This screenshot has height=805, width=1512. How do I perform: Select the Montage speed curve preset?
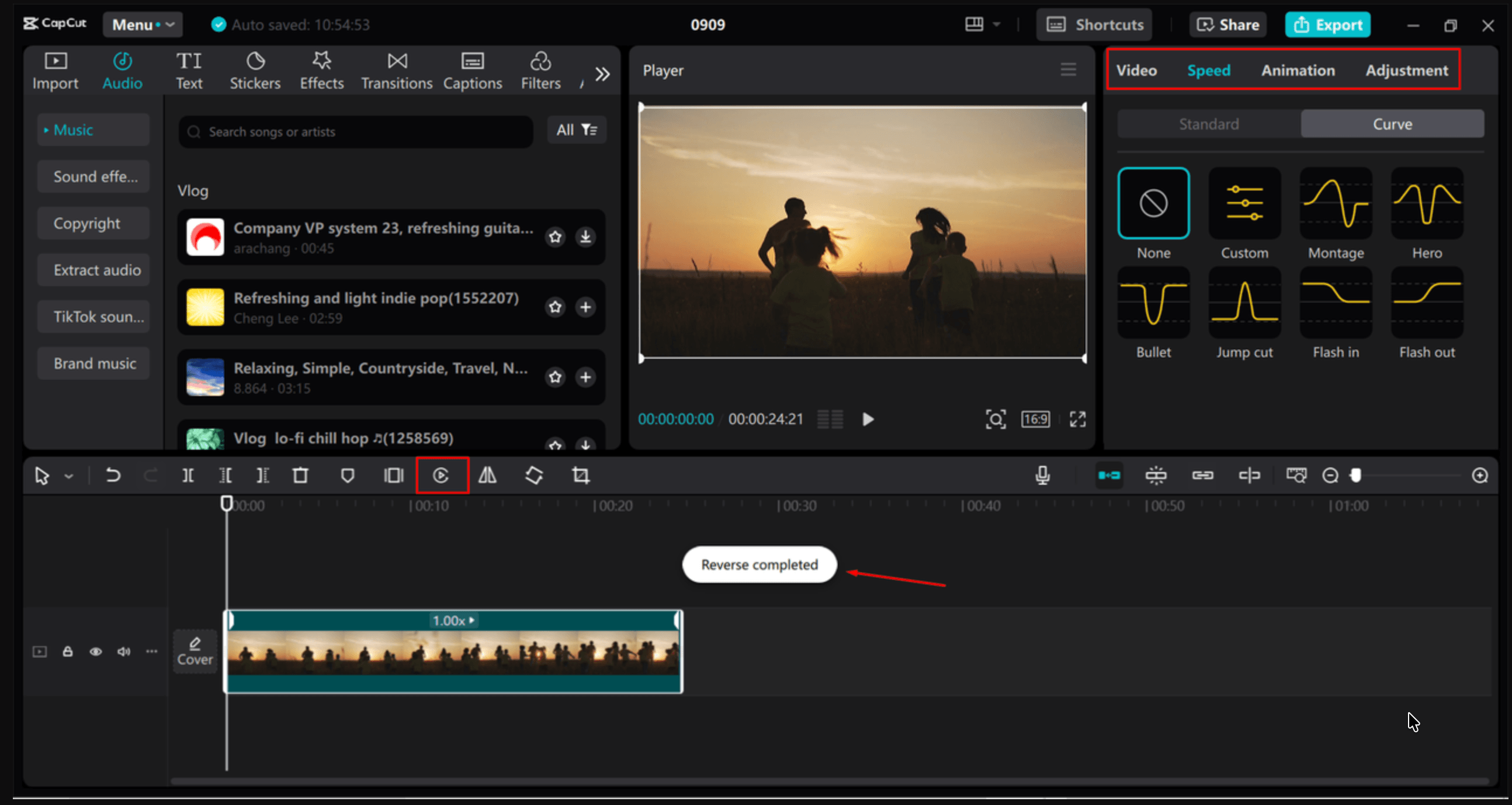1336,204
